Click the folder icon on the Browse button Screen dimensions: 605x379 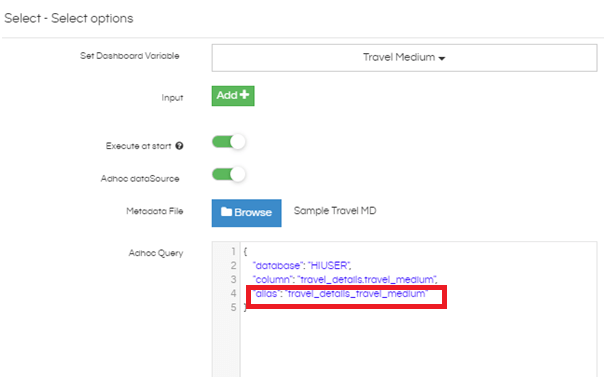[x=226, y=212]
